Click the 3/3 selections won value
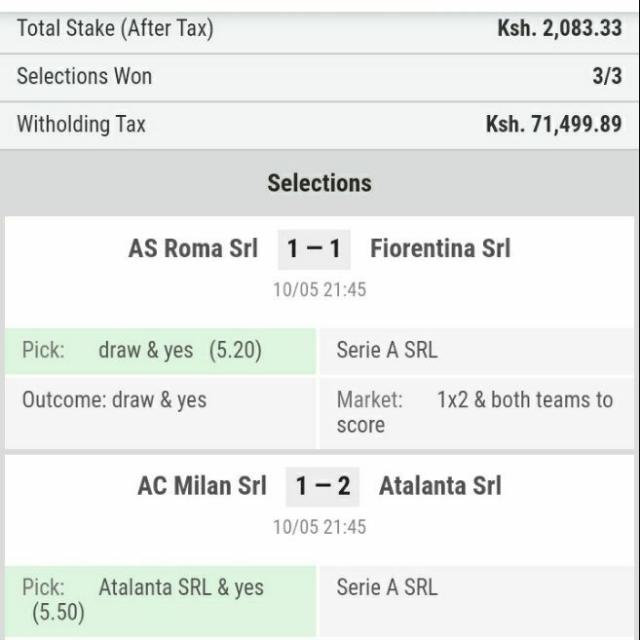Viewport: 640px width, 640px height. 607,76
